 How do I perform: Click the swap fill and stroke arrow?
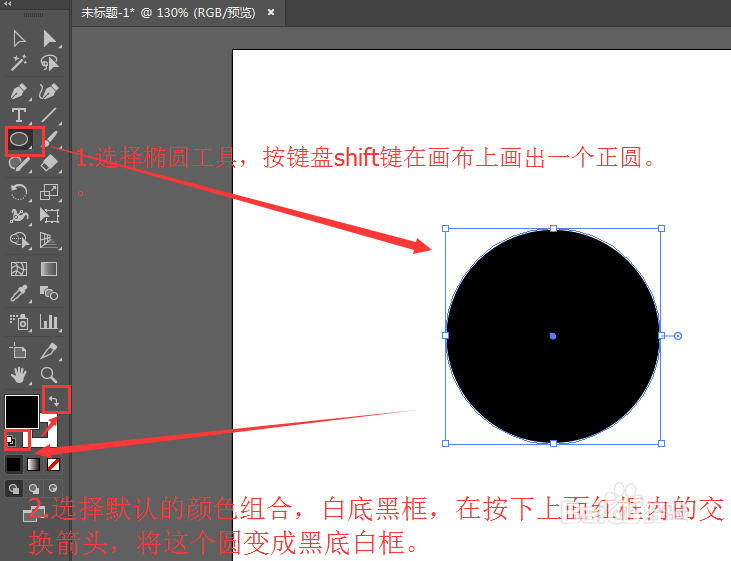point(55,401)
